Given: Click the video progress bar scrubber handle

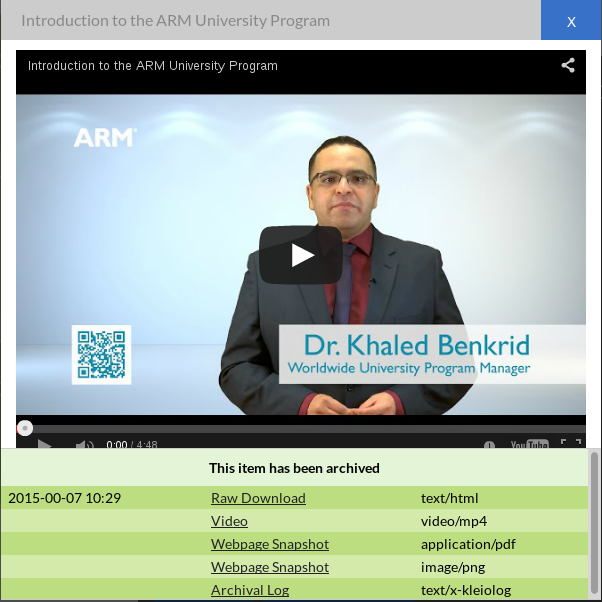Looking at the screenshot, I should pos(25,428).
